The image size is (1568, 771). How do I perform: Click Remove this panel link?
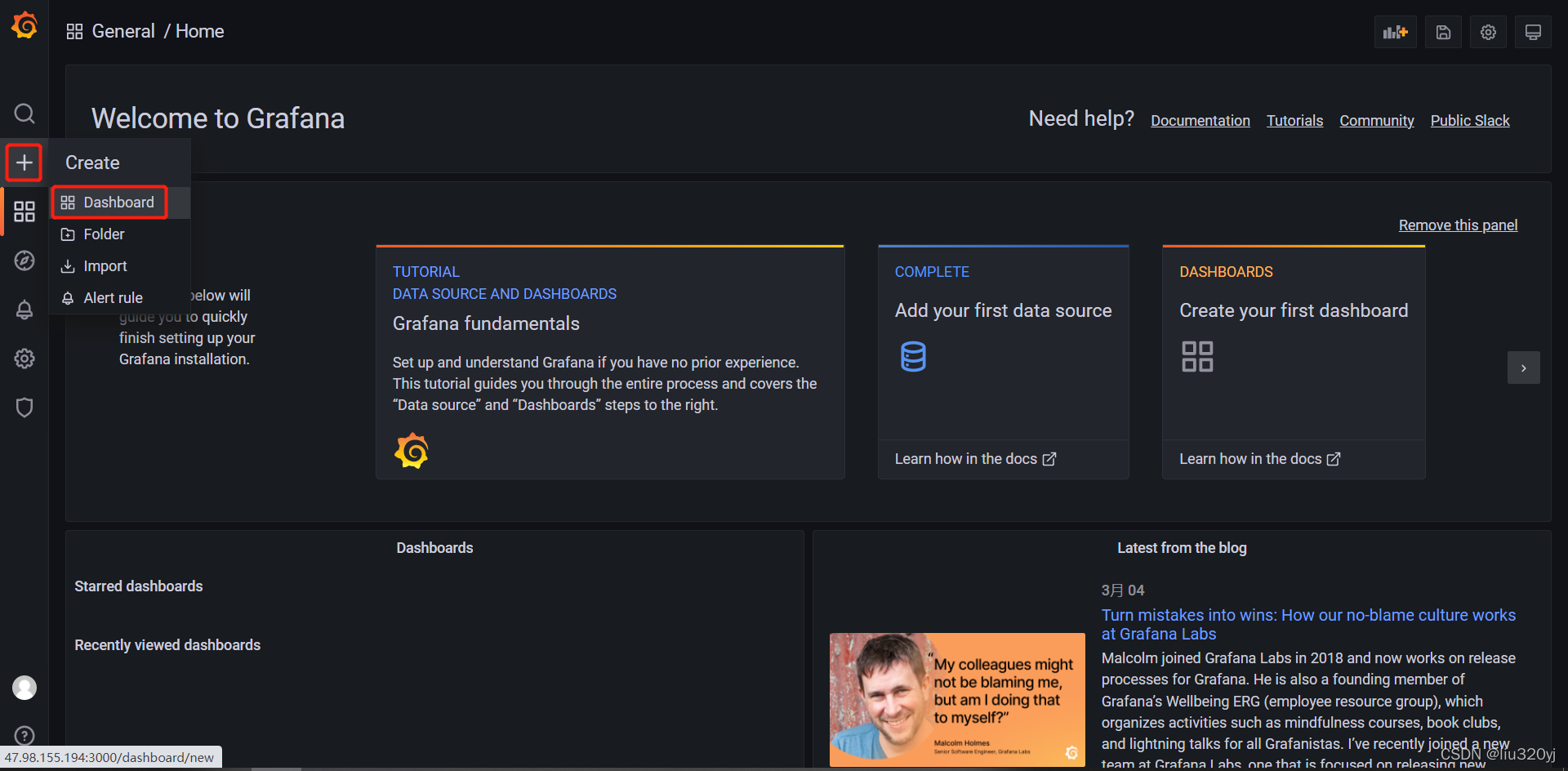point(1458,225)
